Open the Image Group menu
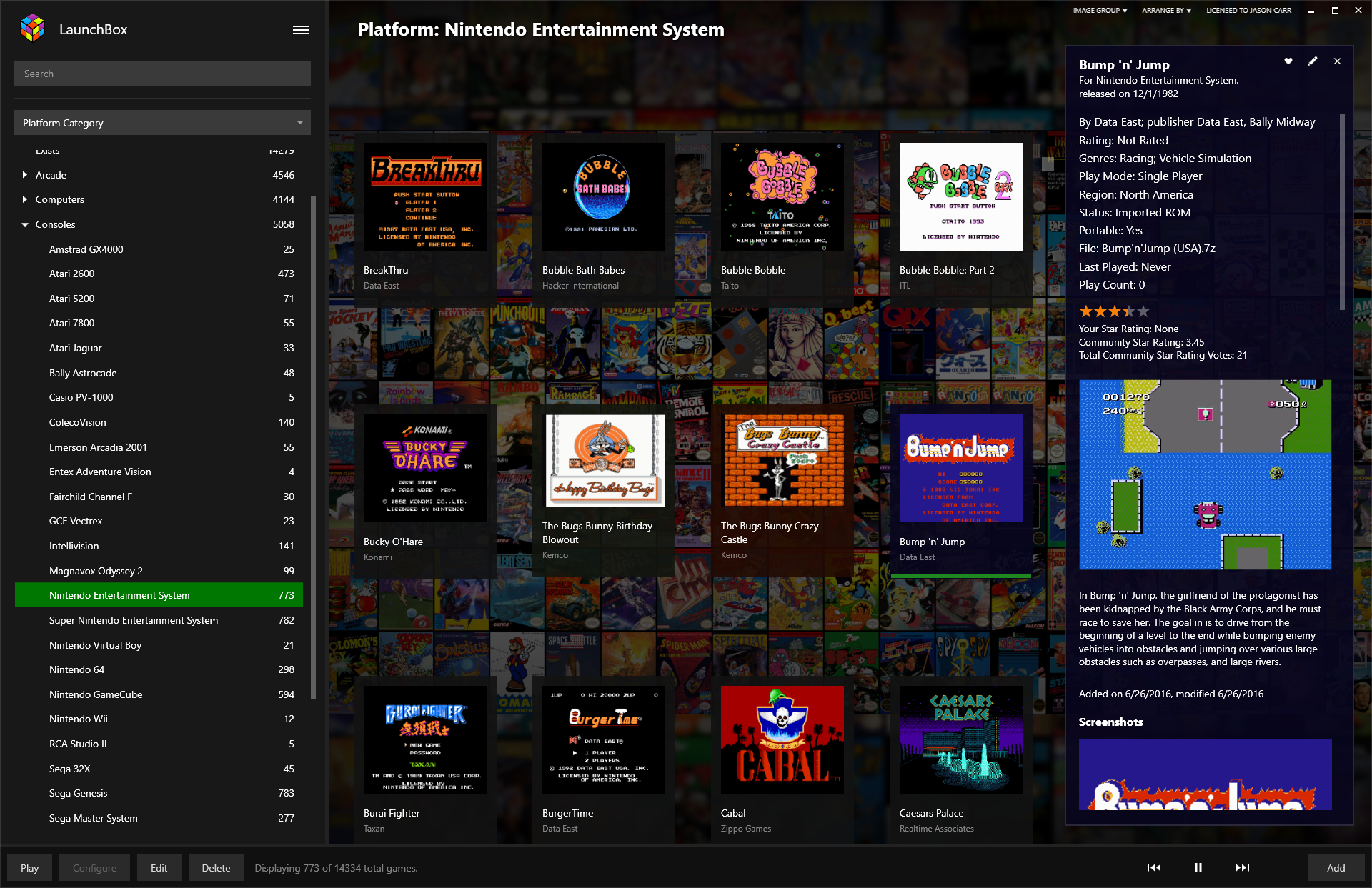The height and width of the screenshot is (888, 1372). point(1100,11)
